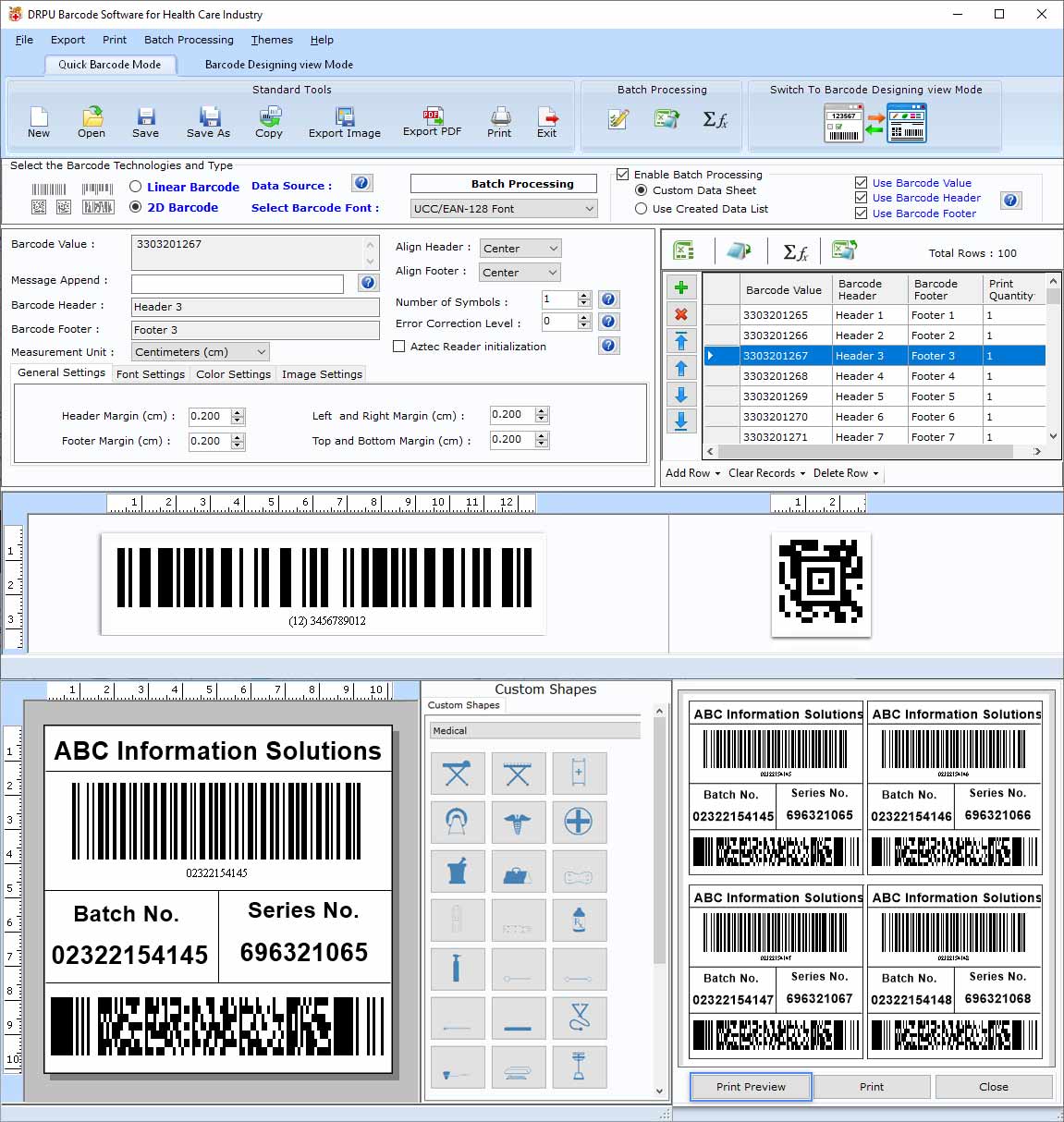The image size is (1064, 1122).
Task: Create a new barcode file with the New icon
Action: [x=38, y=121]
